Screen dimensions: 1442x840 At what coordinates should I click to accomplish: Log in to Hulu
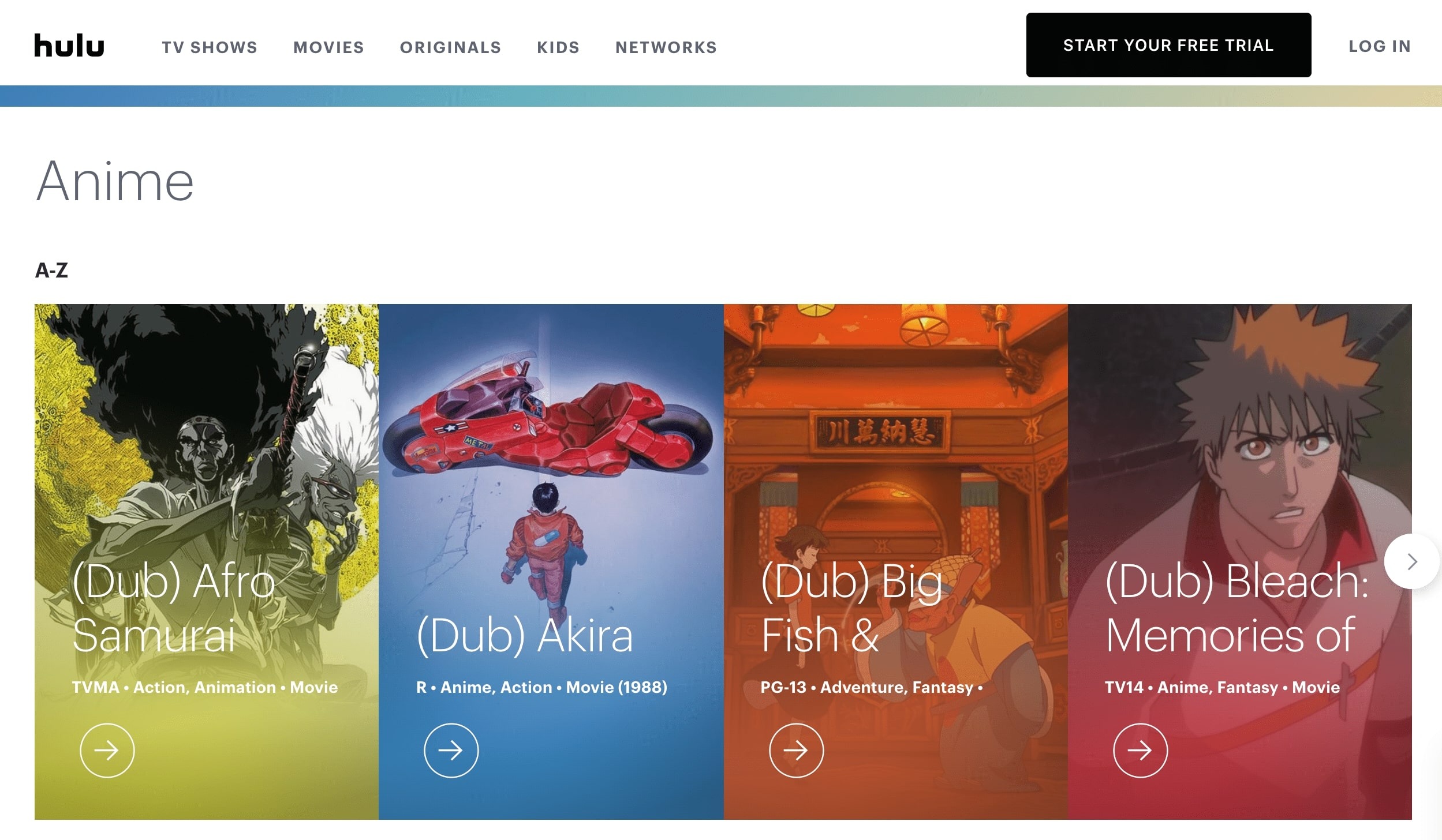point(1380,46)
